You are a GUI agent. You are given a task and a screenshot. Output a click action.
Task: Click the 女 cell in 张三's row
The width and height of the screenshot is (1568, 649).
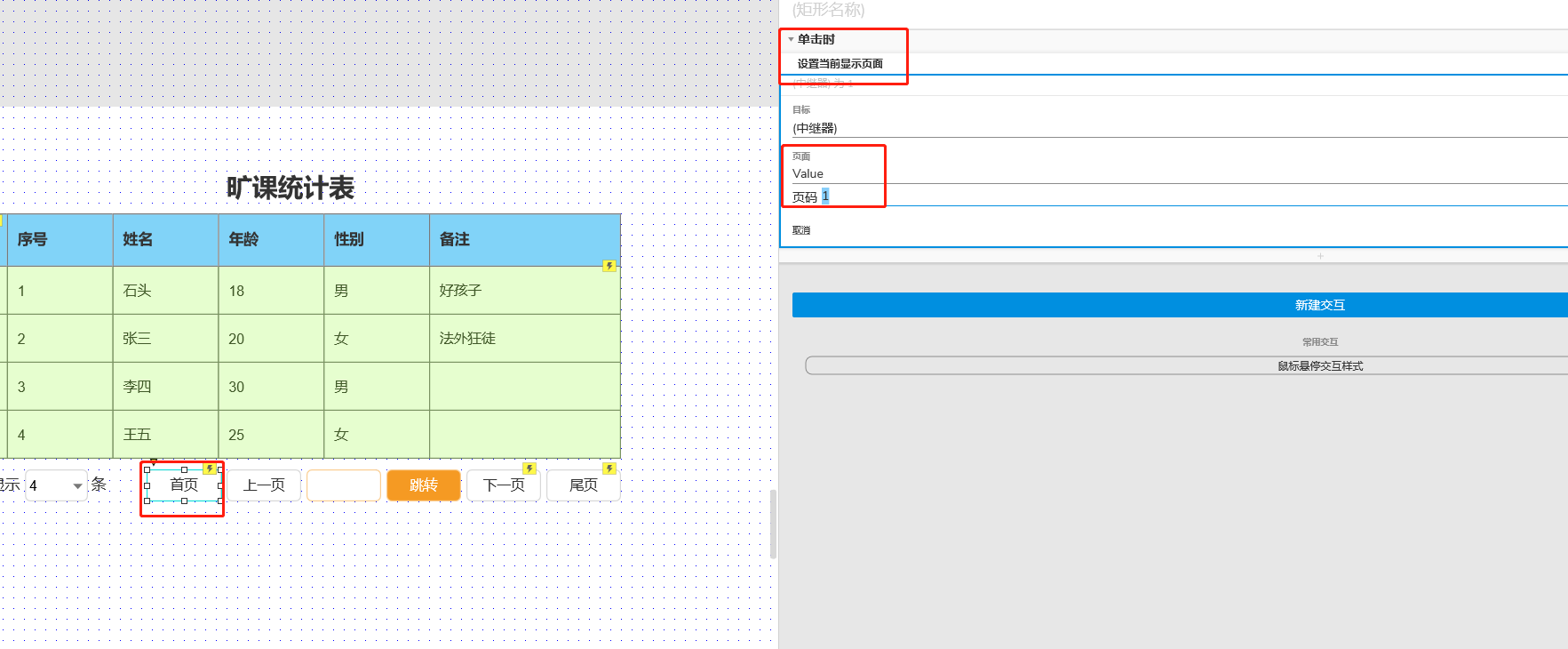[x=377, y=339]
